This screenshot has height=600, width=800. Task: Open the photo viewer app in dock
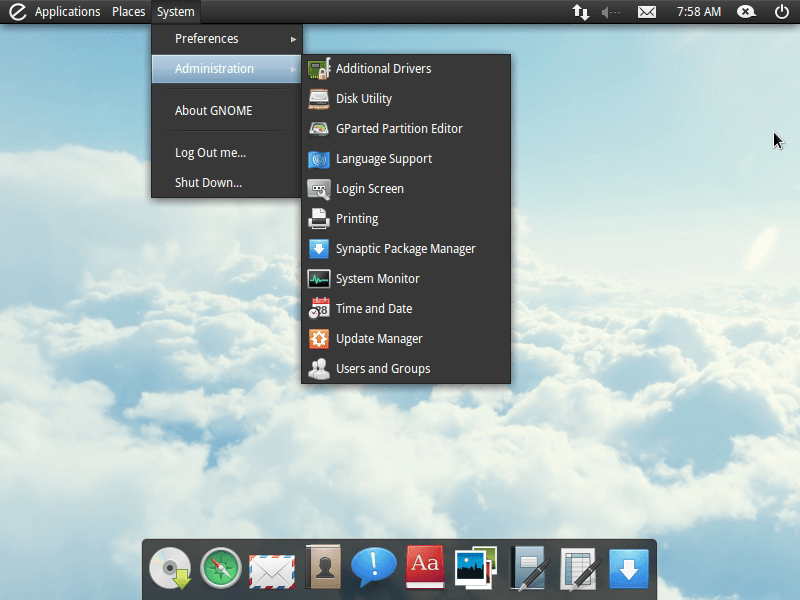476,568
